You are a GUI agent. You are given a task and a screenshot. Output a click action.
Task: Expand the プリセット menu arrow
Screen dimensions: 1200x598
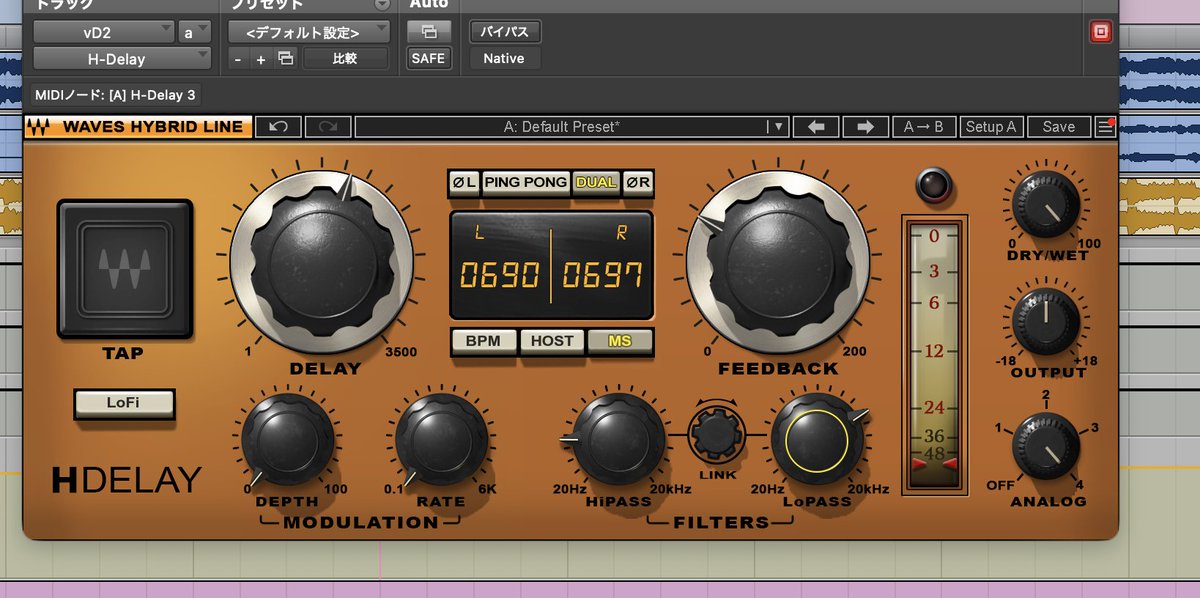coord(381,5)
